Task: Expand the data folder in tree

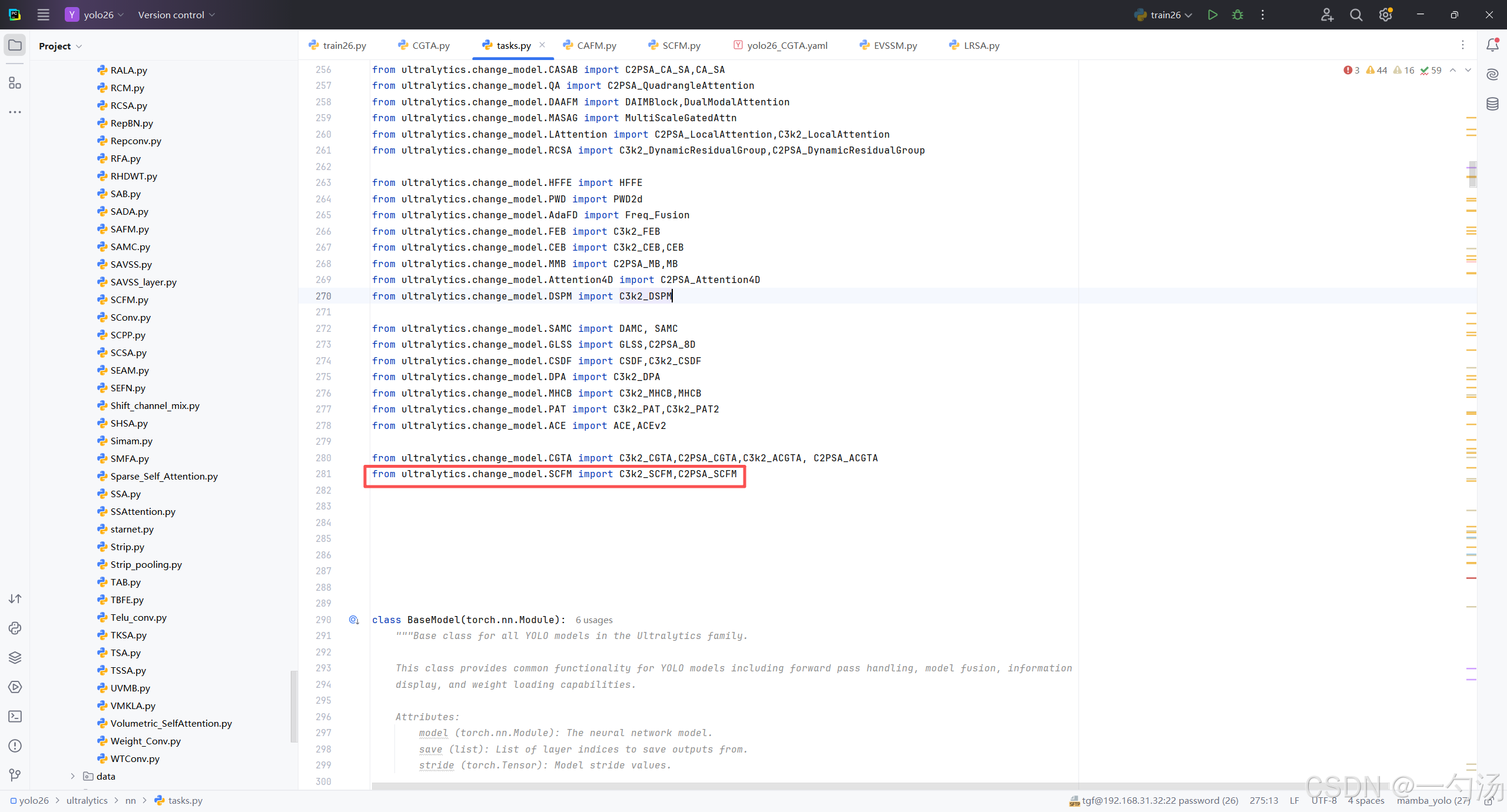Action: 72,776
